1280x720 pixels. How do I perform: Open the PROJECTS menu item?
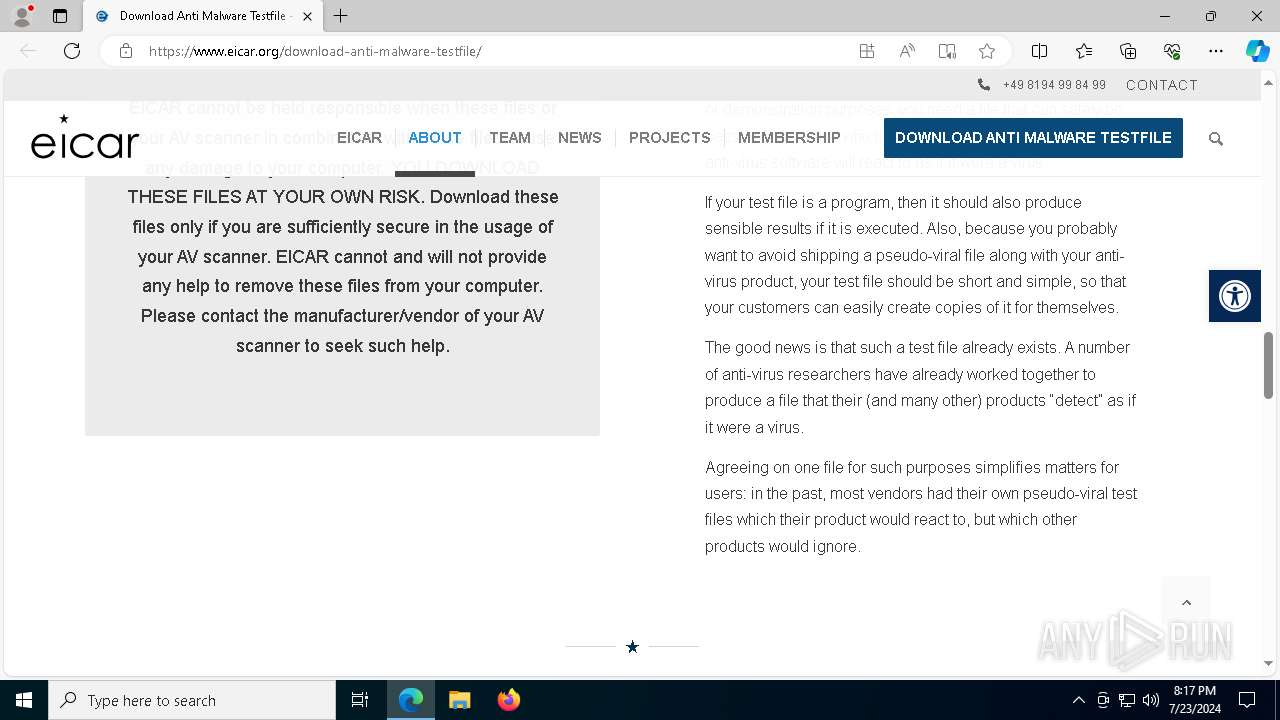pyautogui.click(x=669, y=138)
